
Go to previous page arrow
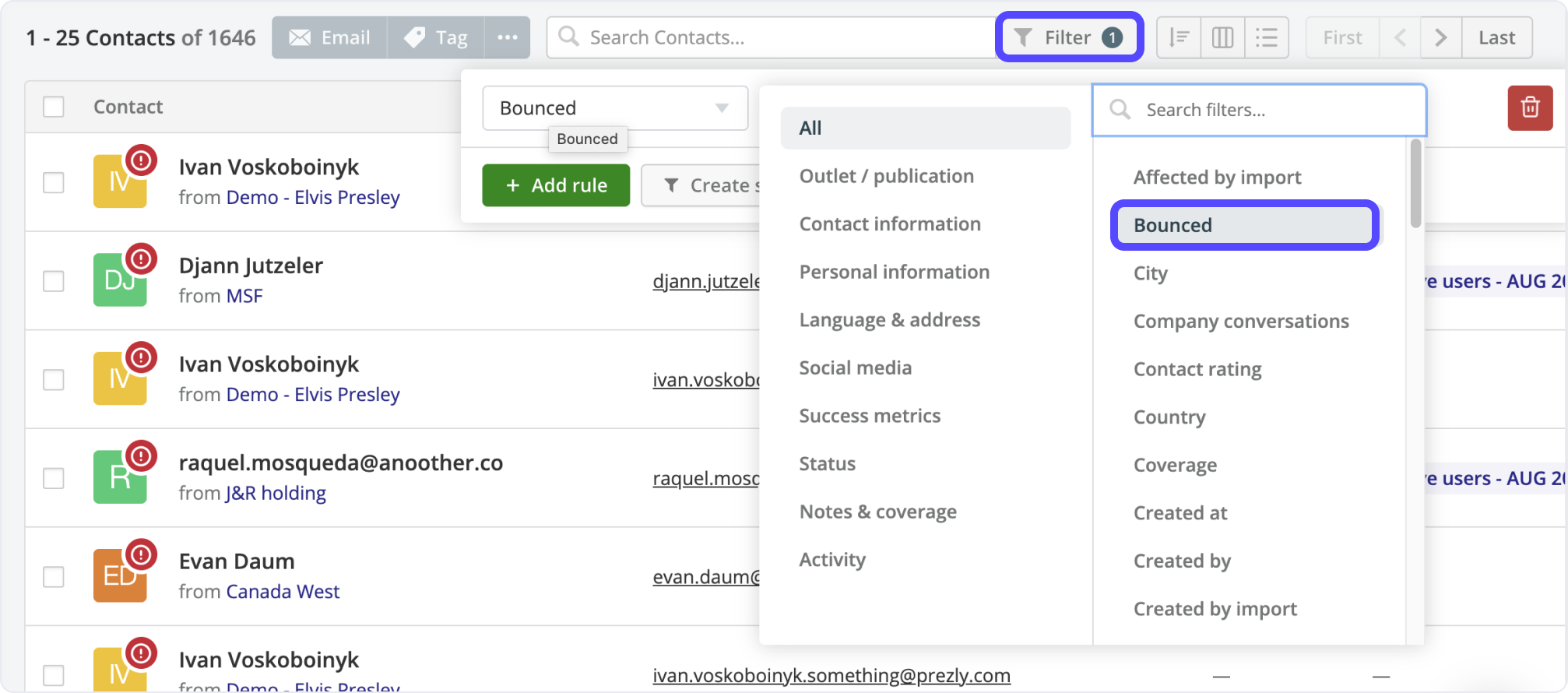click(1400, 37)
